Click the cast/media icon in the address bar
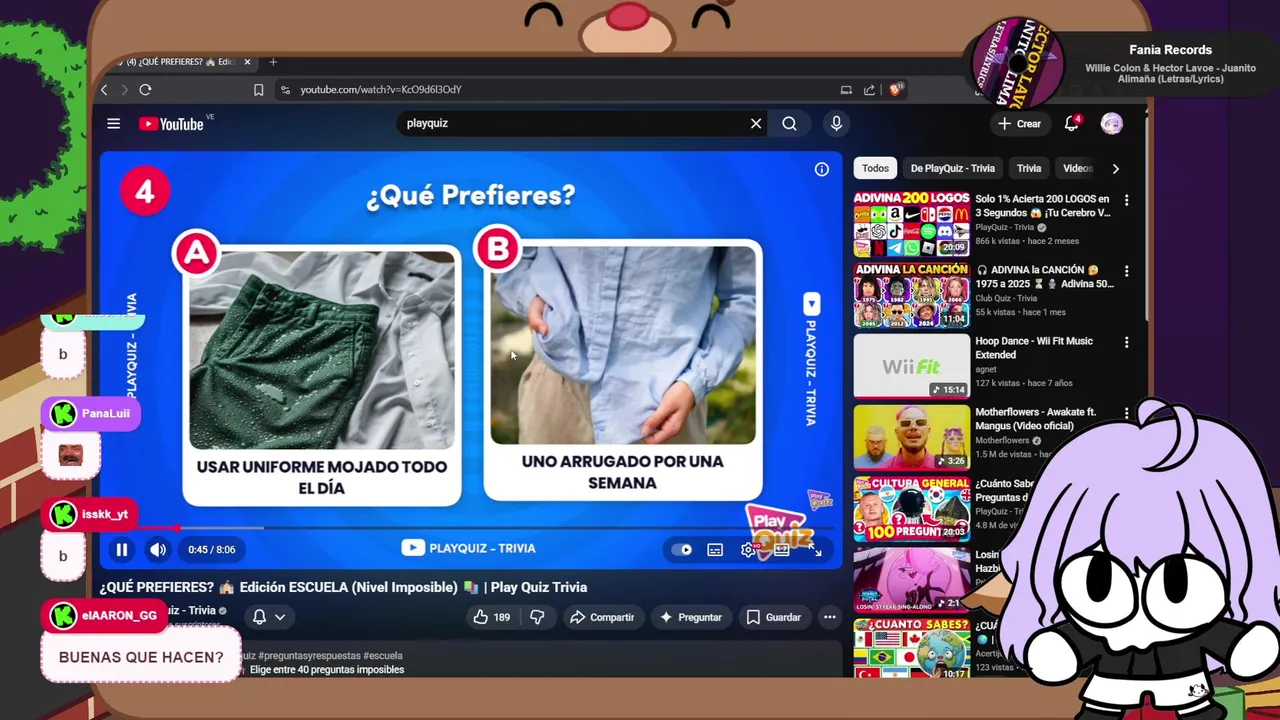The image size is (1280, 720). coord(846,90)
